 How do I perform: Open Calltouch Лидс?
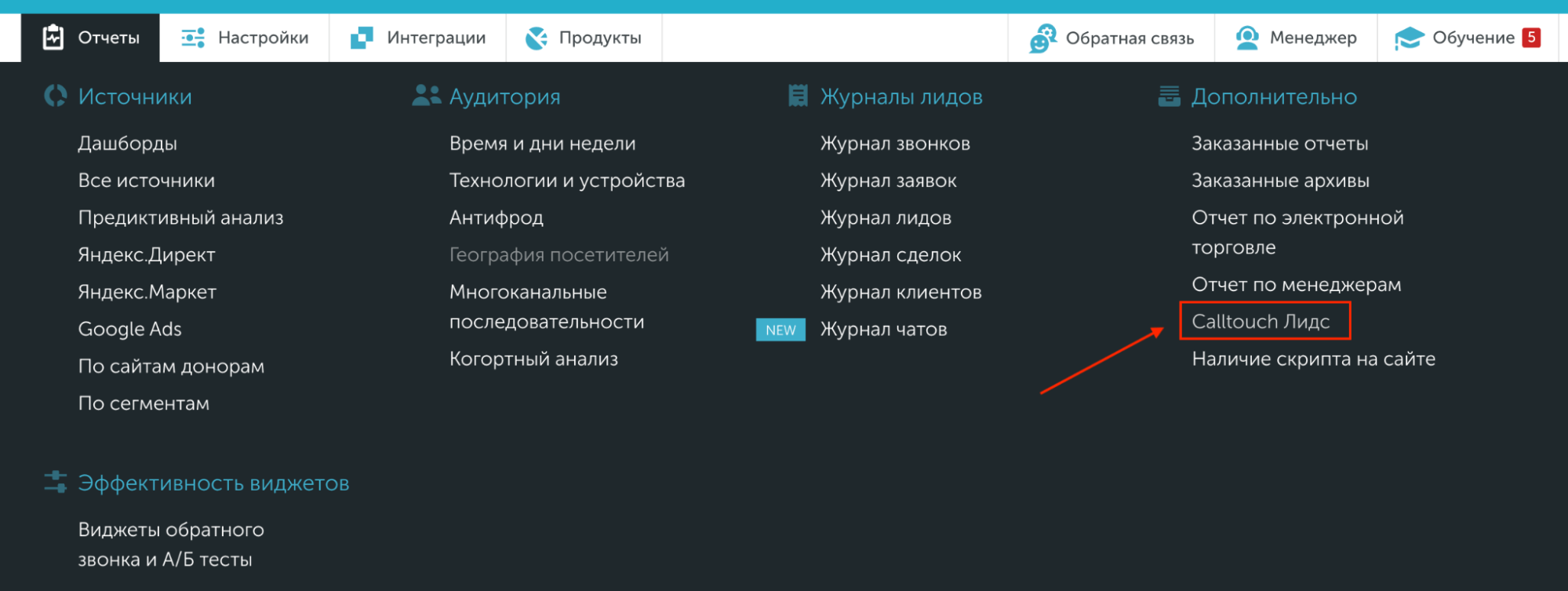1261,322
